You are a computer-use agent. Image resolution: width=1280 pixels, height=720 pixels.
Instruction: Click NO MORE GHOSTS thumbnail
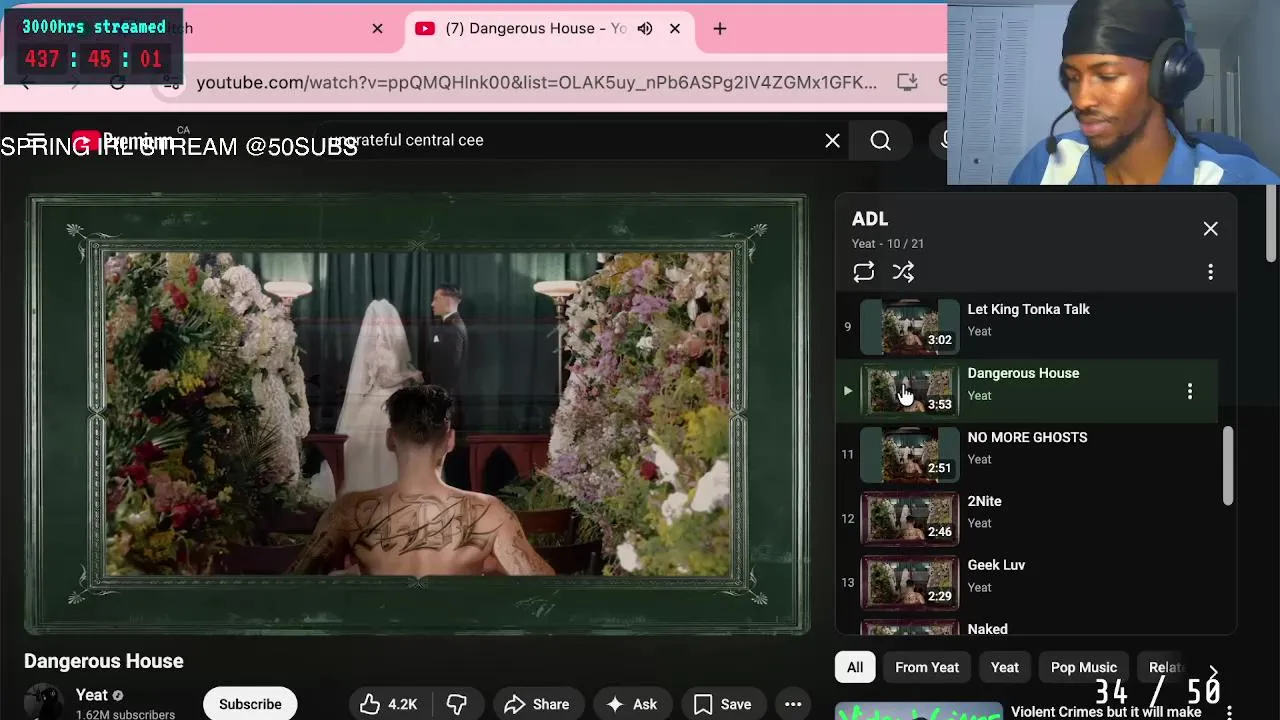(909, 454)
